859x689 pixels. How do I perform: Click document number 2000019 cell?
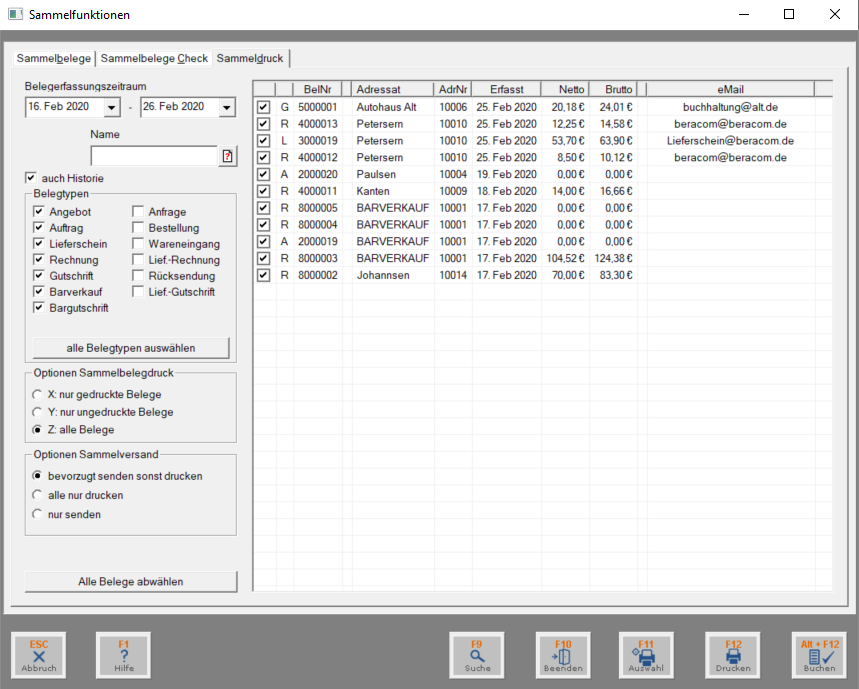click(x=318, y=242)
